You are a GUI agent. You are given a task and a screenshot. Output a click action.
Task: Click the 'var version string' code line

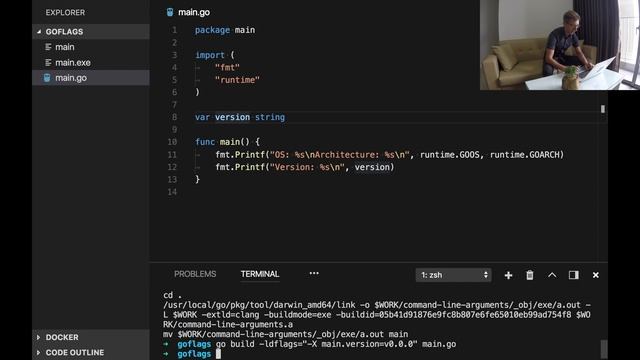(x=240, y=117)
